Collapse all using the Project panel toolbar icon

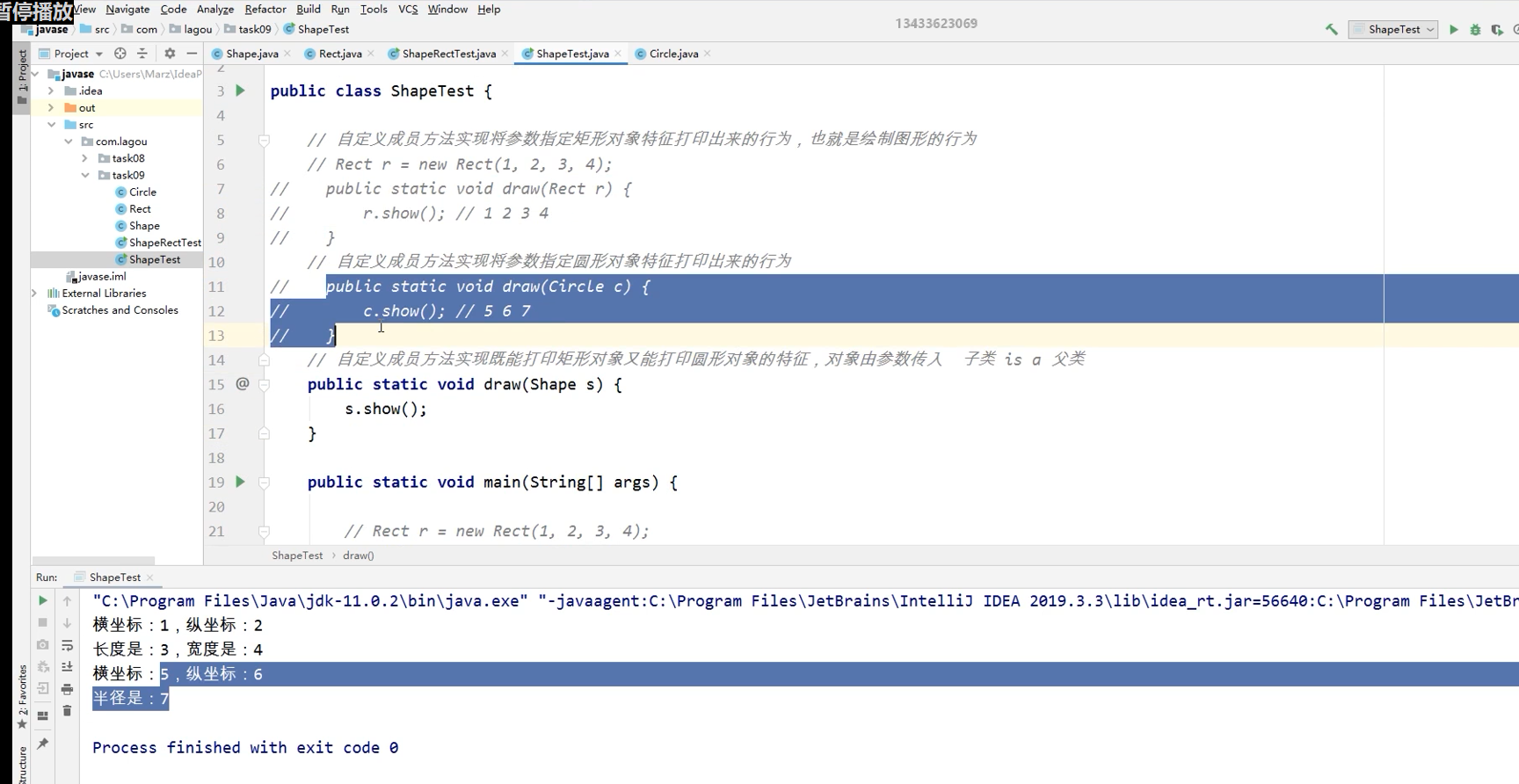142,54
